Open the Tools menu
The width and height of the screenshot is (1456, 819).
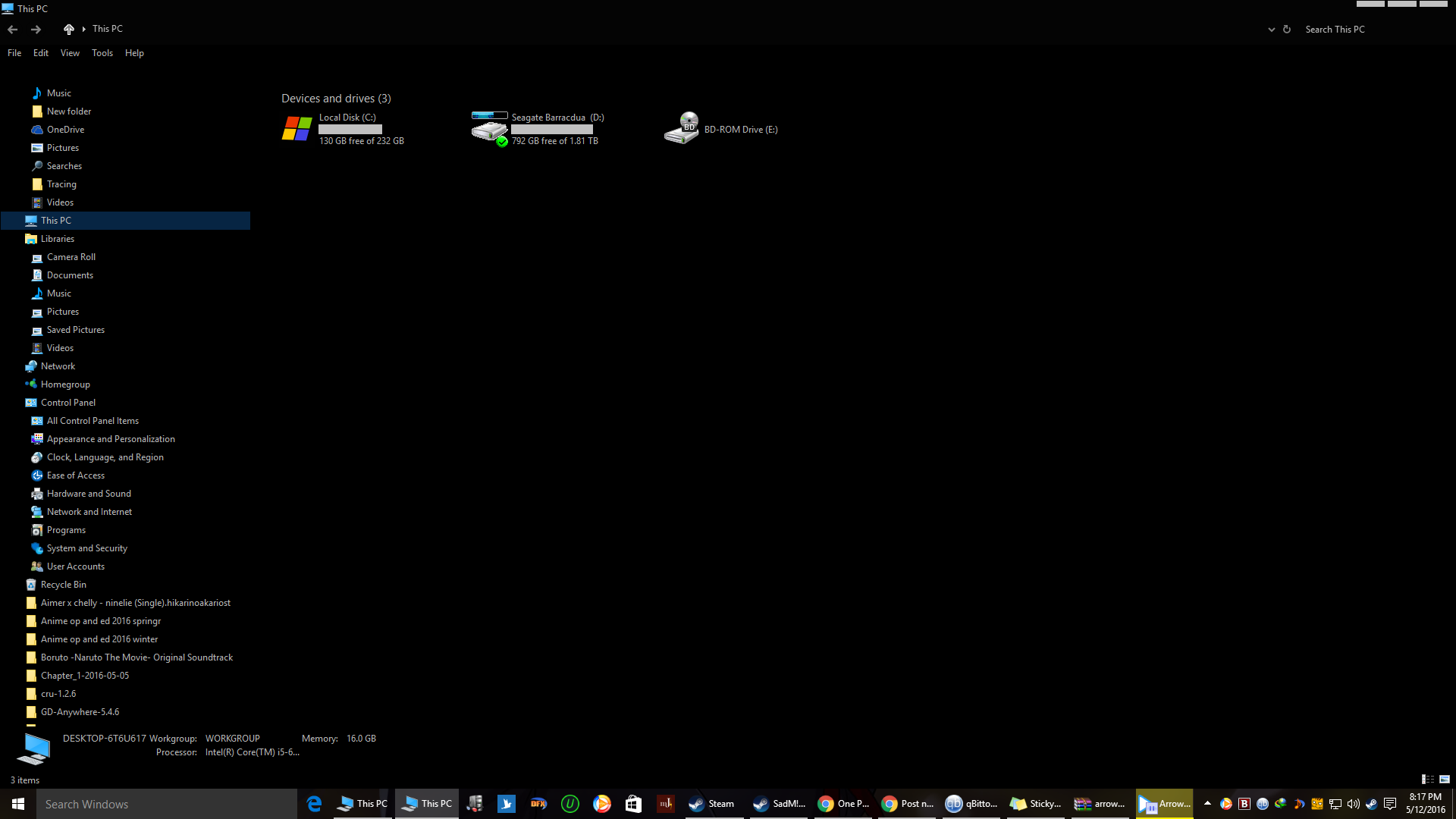pyautogui.click(x=102, y=53)
